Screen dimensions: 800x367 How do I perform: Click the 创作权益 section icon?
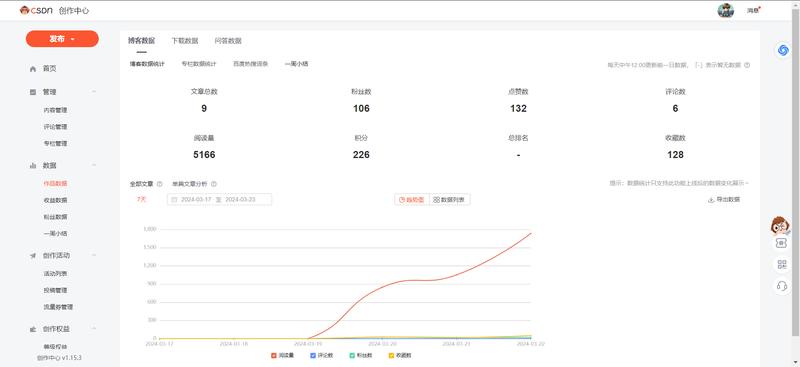[33, 329]
